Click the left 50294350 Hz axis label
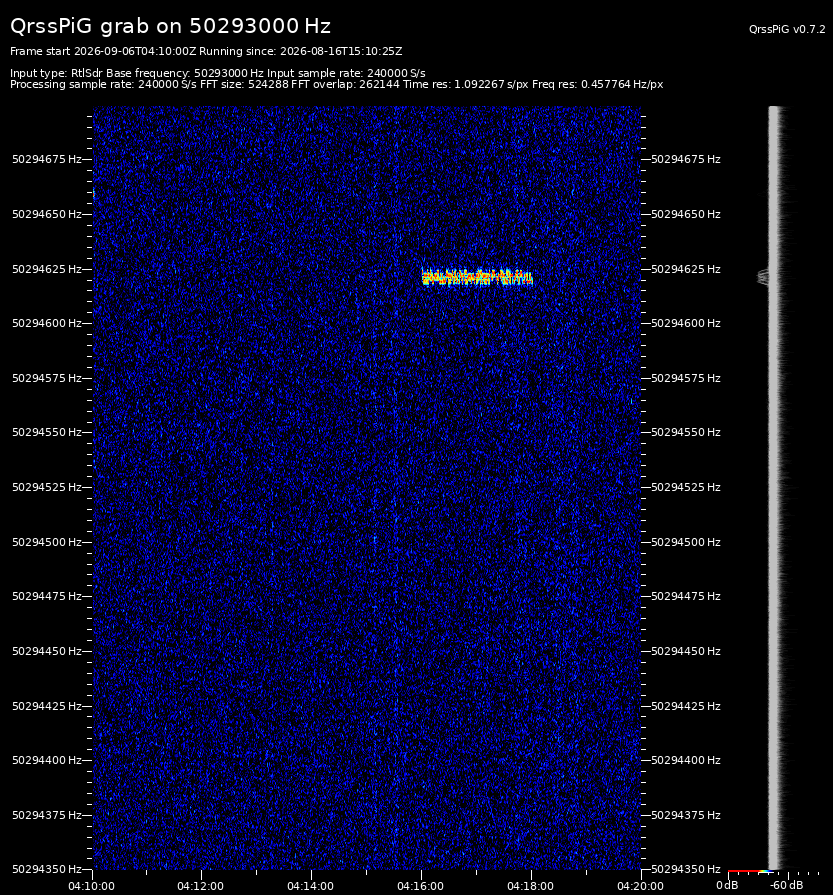 pyautogui.click(x=47, y=869)
